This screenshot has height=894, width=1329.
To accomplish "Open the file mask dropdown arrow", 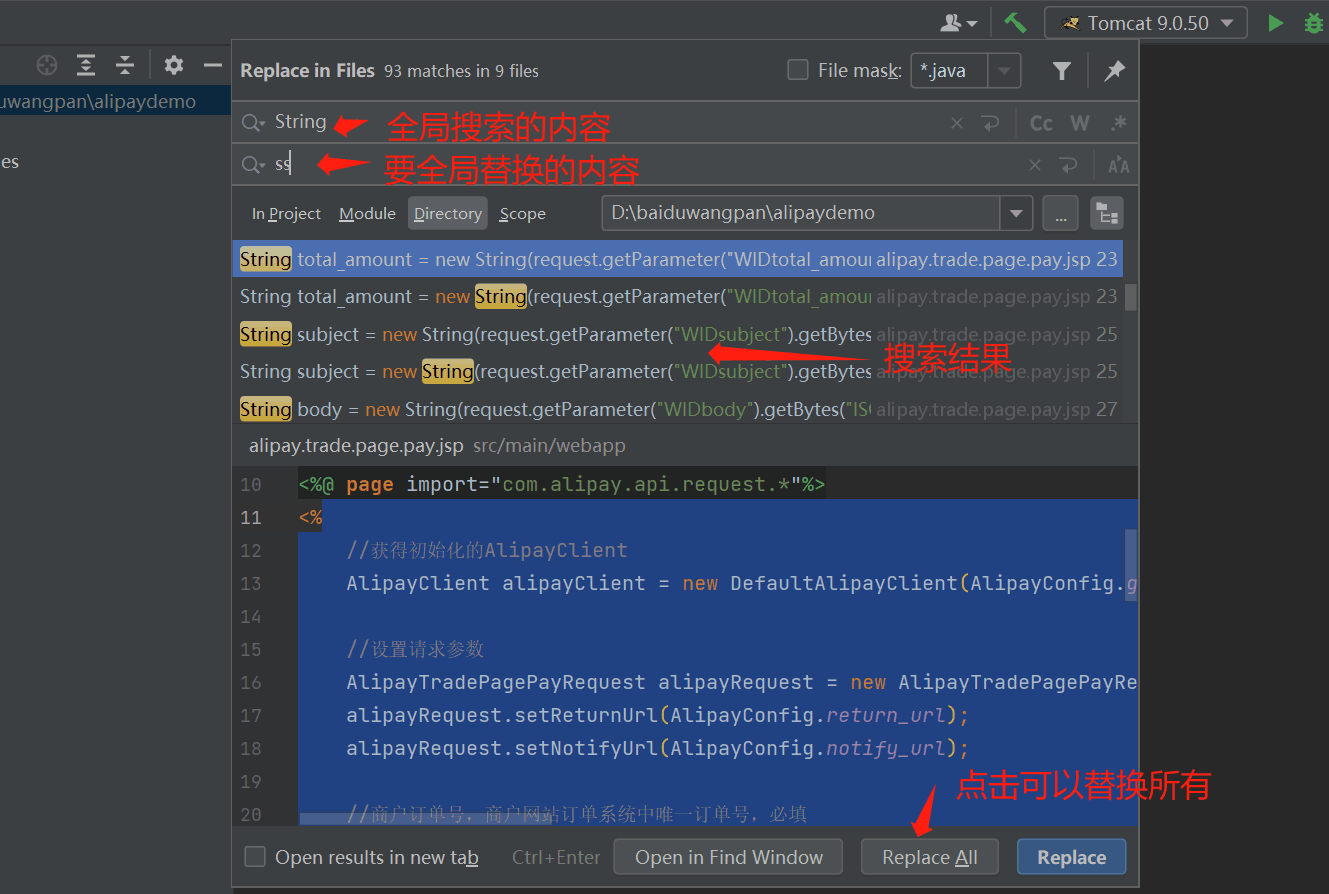I will click(x=1005, y=71).
